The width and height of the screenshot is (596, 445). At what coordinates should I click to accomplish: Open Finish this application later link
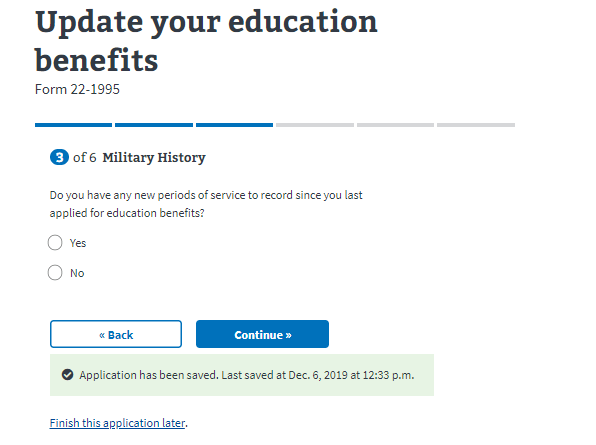pos(118,423)
